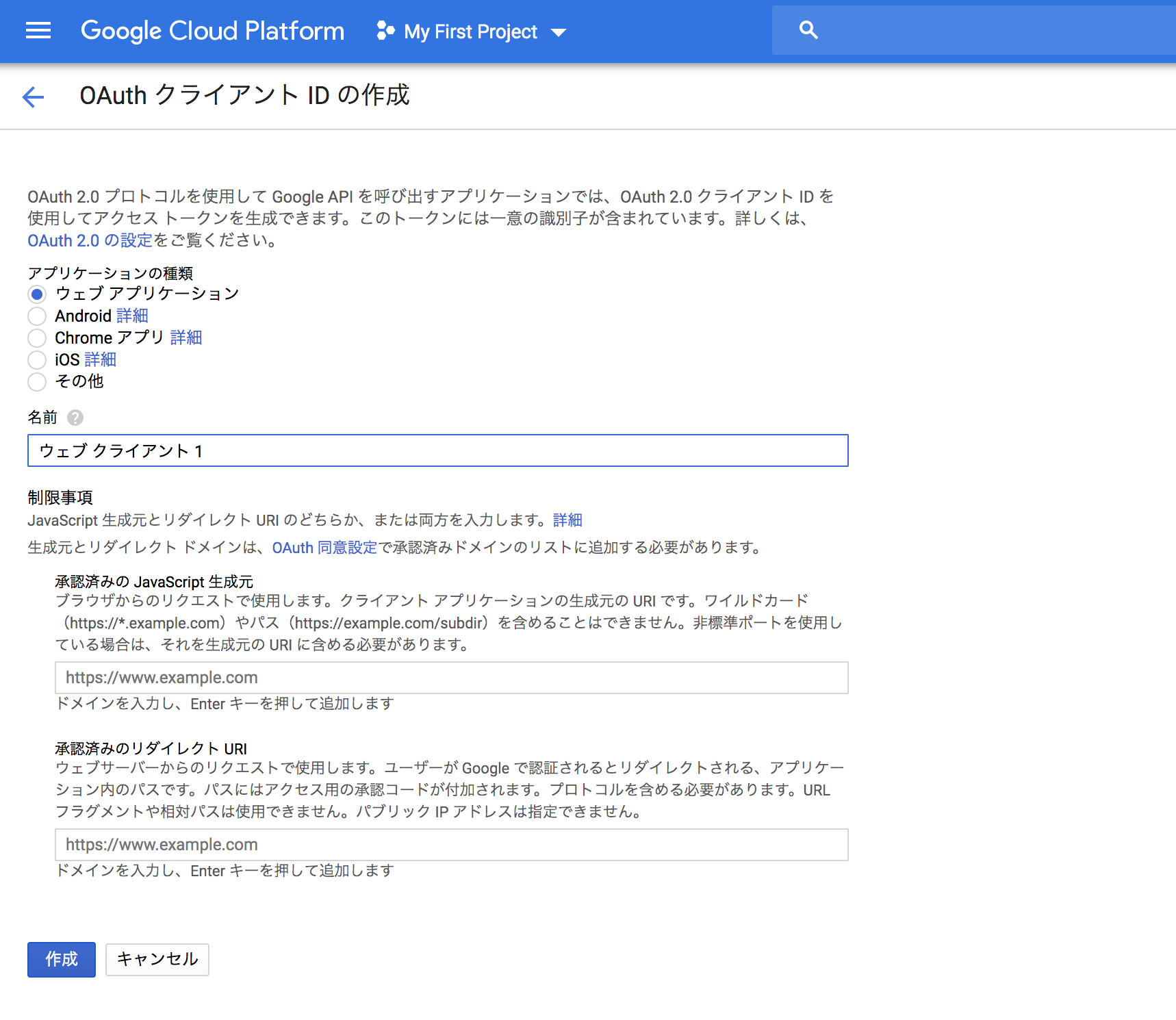This screenshot has width=1176, height=1020.
Task: Select その他 as application type
Action: (x=37, y=382)
